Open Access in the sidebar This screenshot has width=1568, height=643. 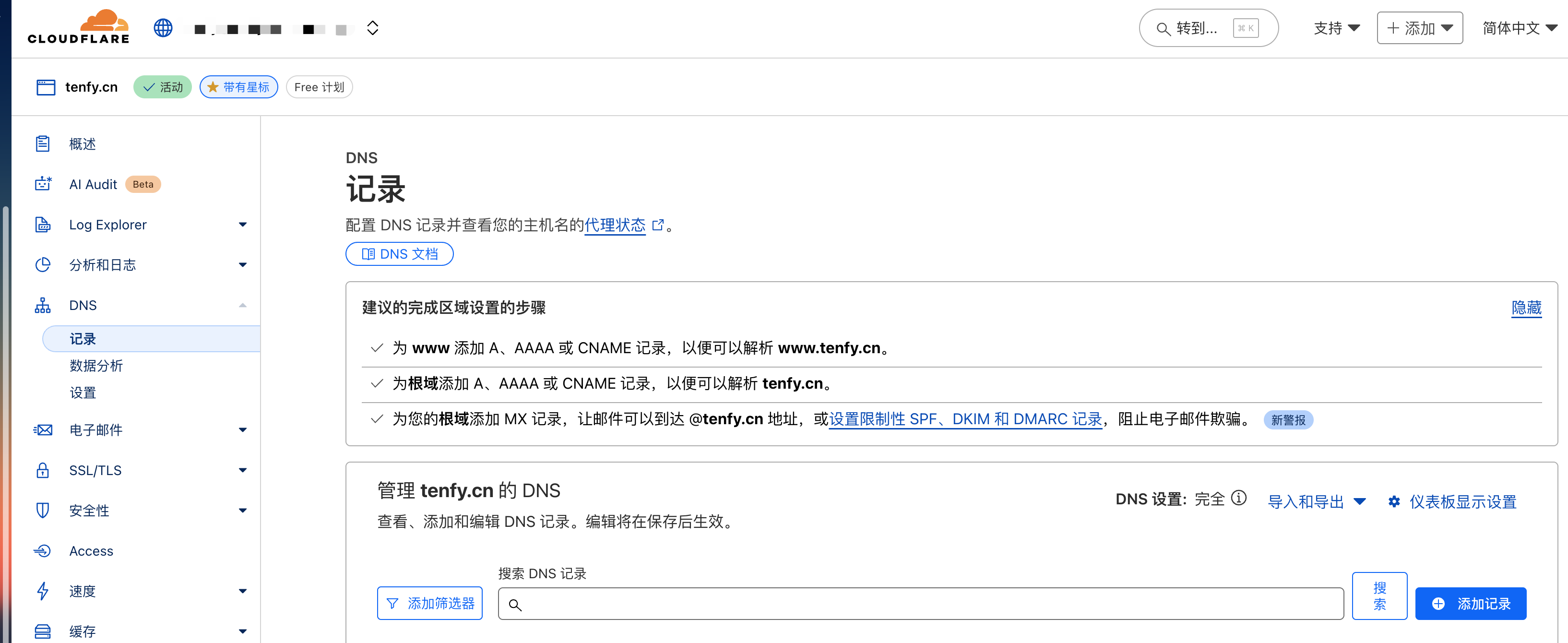91,550
